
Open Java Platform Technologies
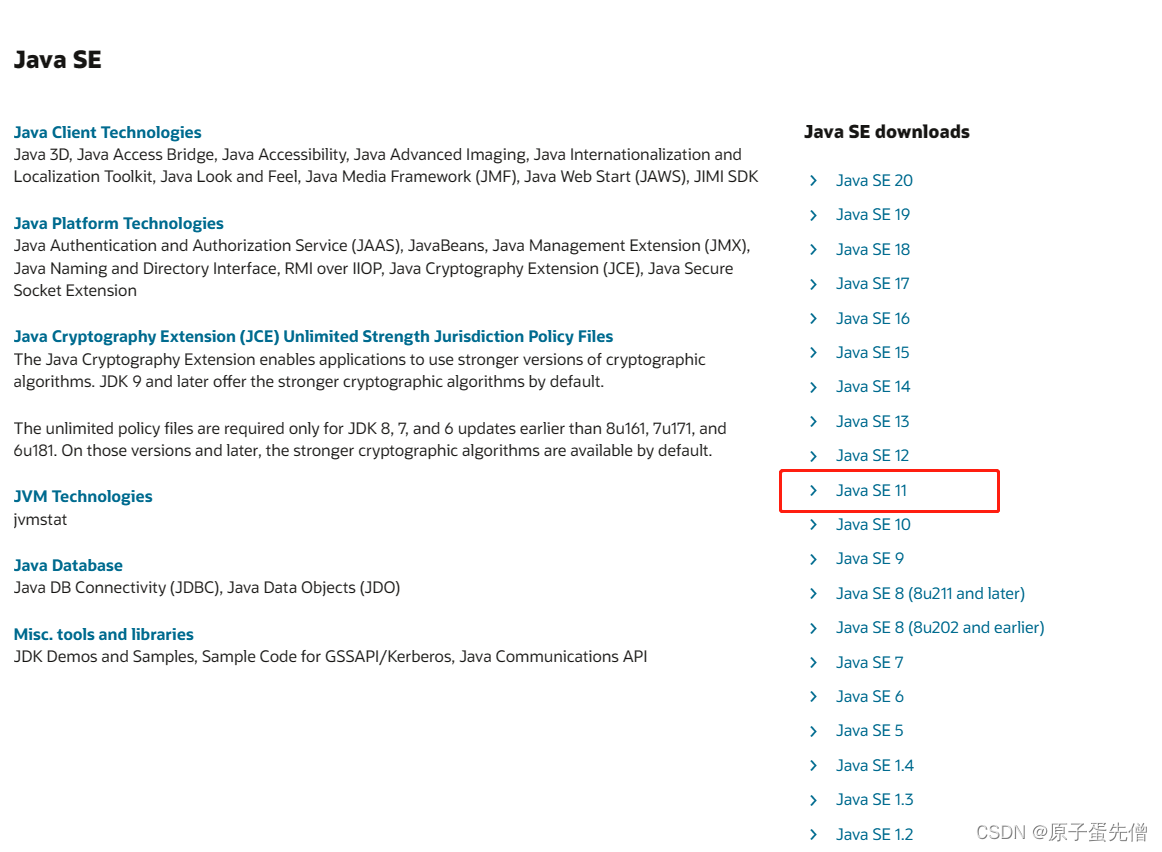pos(118,222)
